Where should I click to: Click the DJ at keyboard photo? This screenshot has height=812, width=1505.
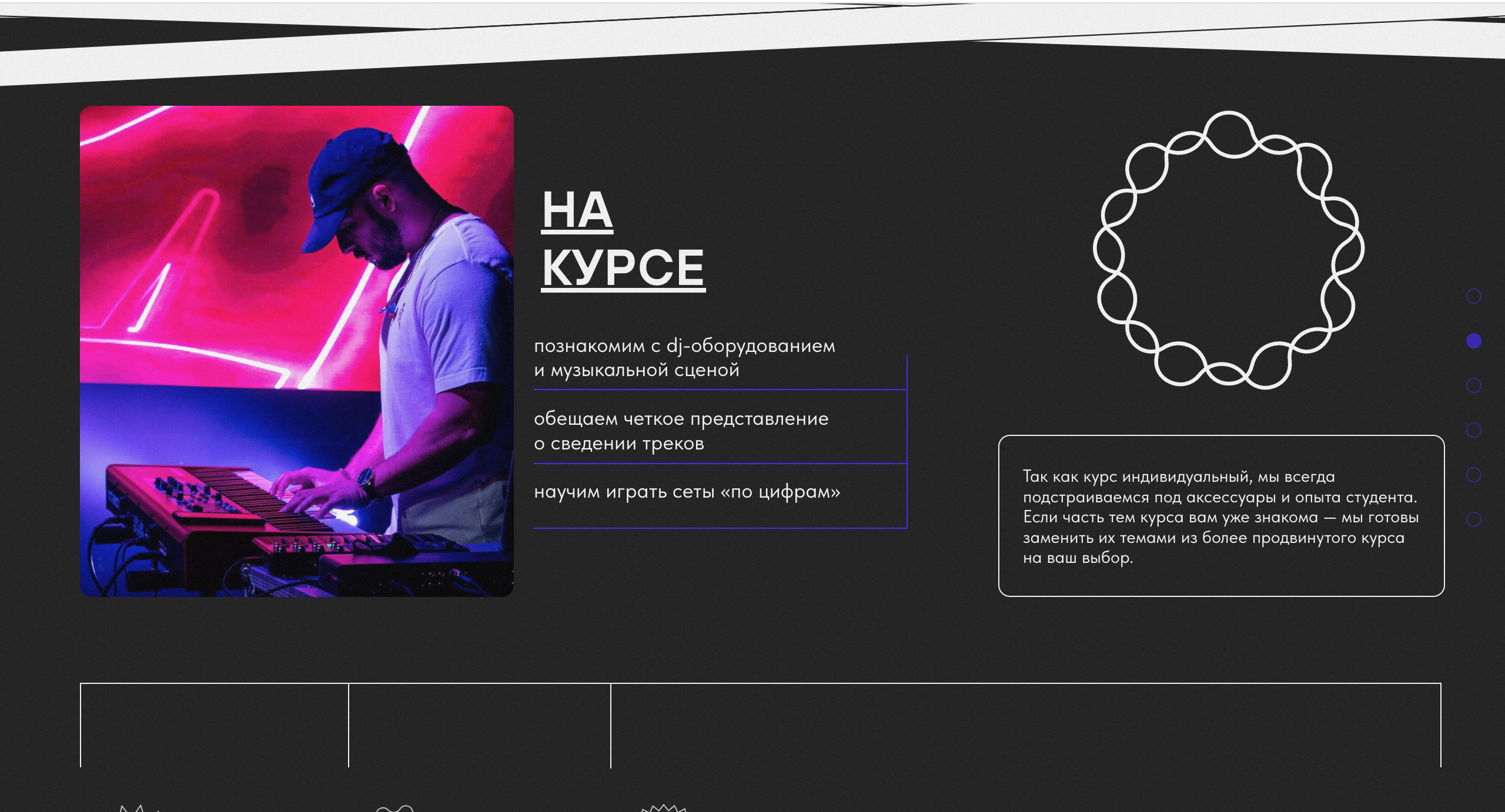click(x=297, y=351)
